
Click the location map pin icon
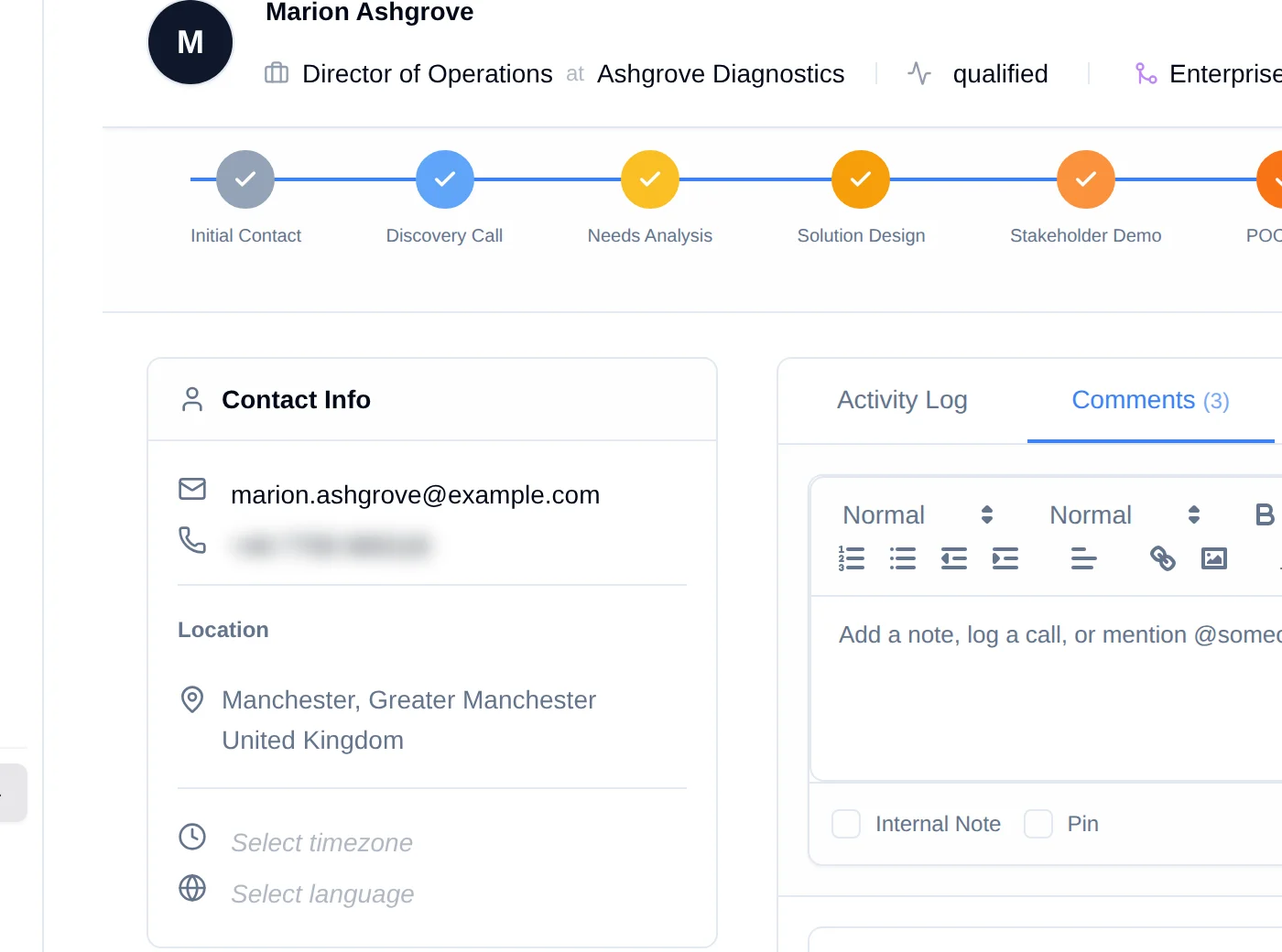click(x=192, y=699)
